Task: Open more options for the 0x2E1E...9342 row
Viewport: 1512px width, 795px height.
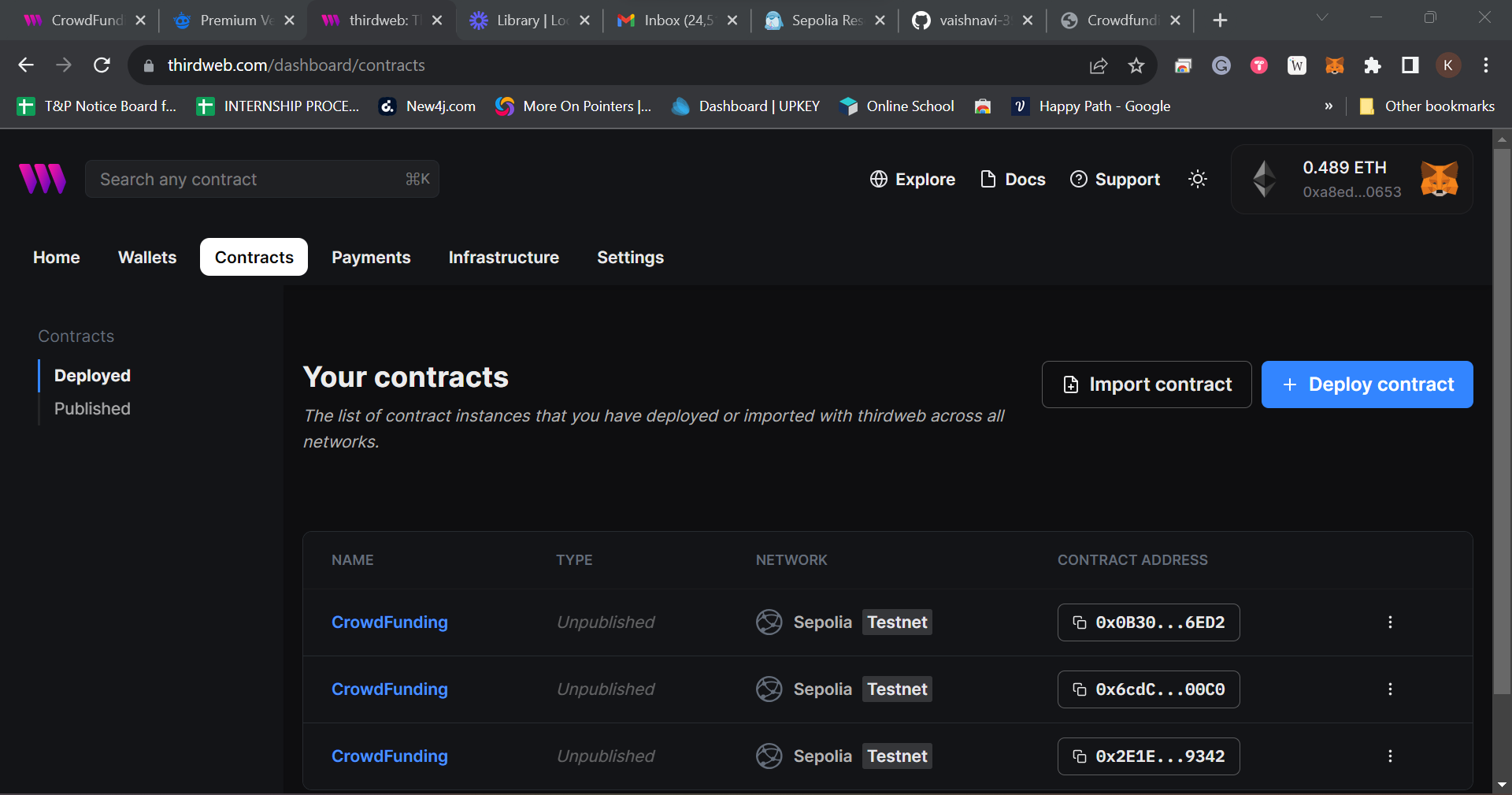Action: click(1390, 756)
